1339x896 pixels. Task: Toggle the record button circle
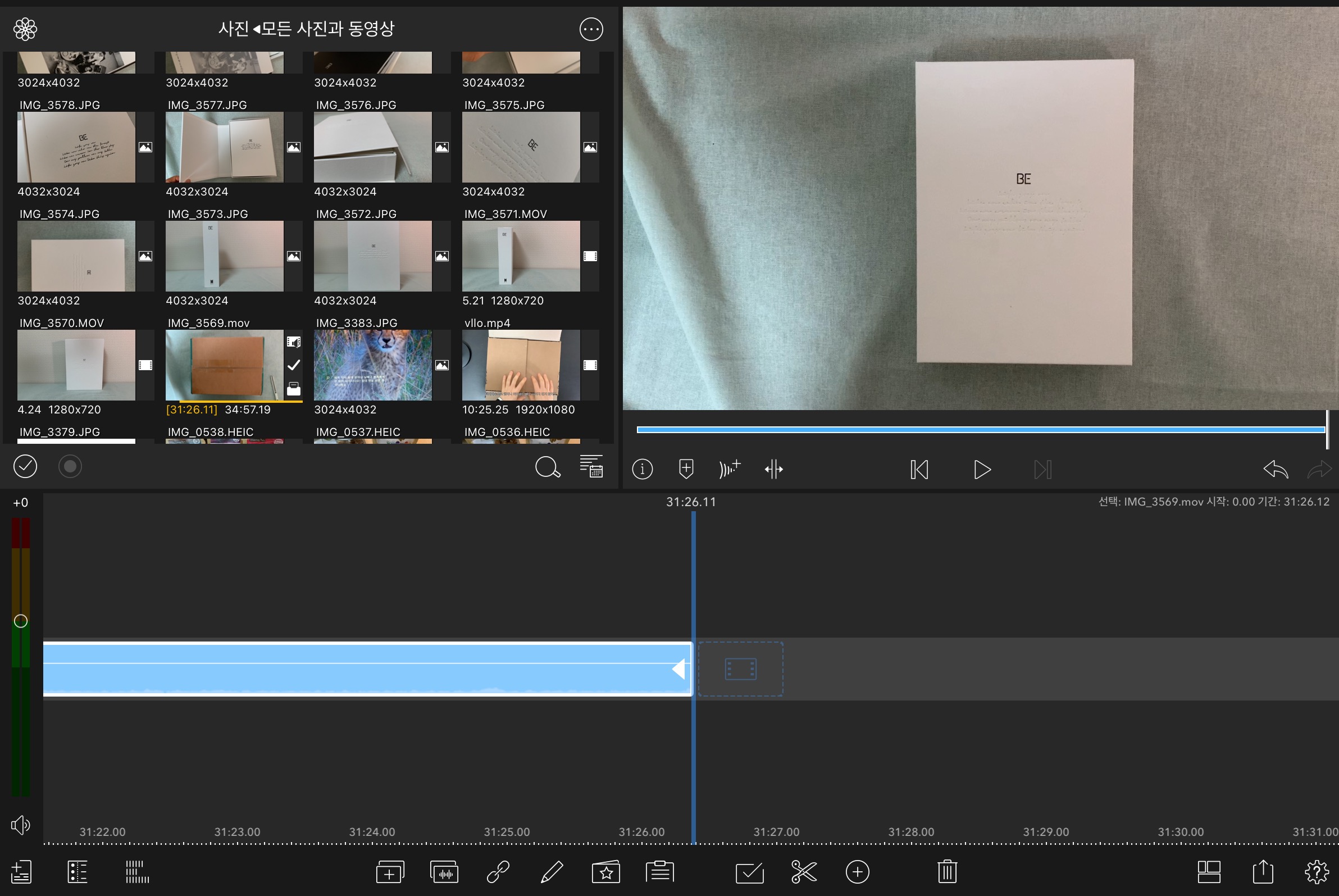(x=70, y=466)
